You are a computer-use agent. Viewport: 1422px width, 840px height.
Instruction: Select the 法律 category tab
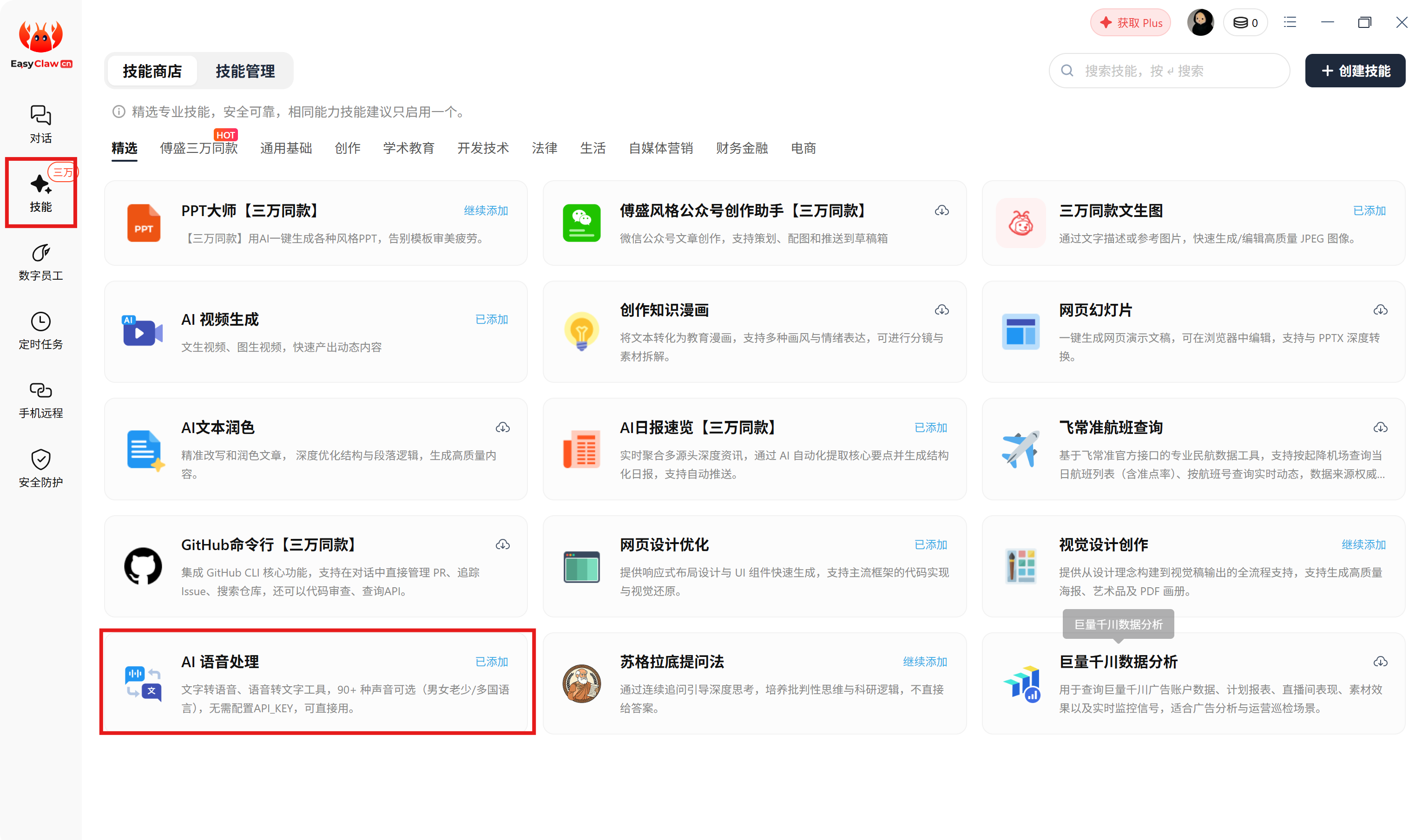point(545,148)
